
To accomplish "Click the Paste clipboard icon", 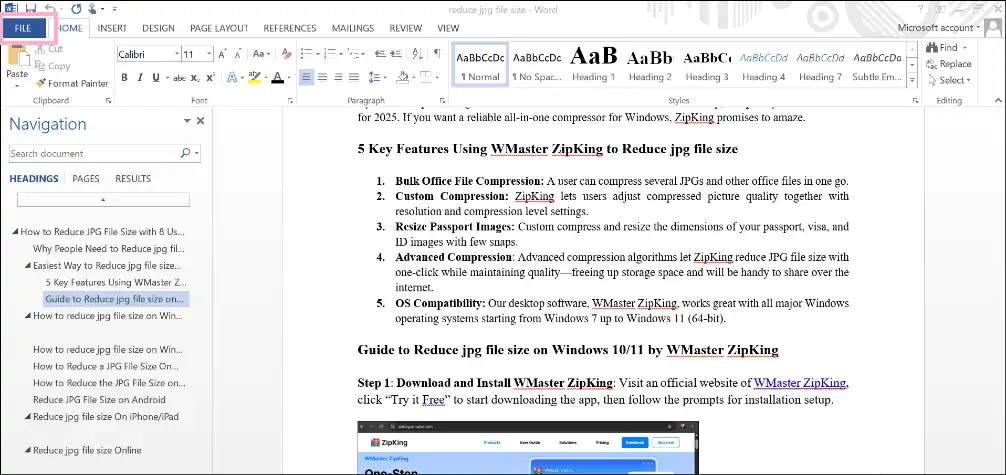I will [x=17, y=55].
